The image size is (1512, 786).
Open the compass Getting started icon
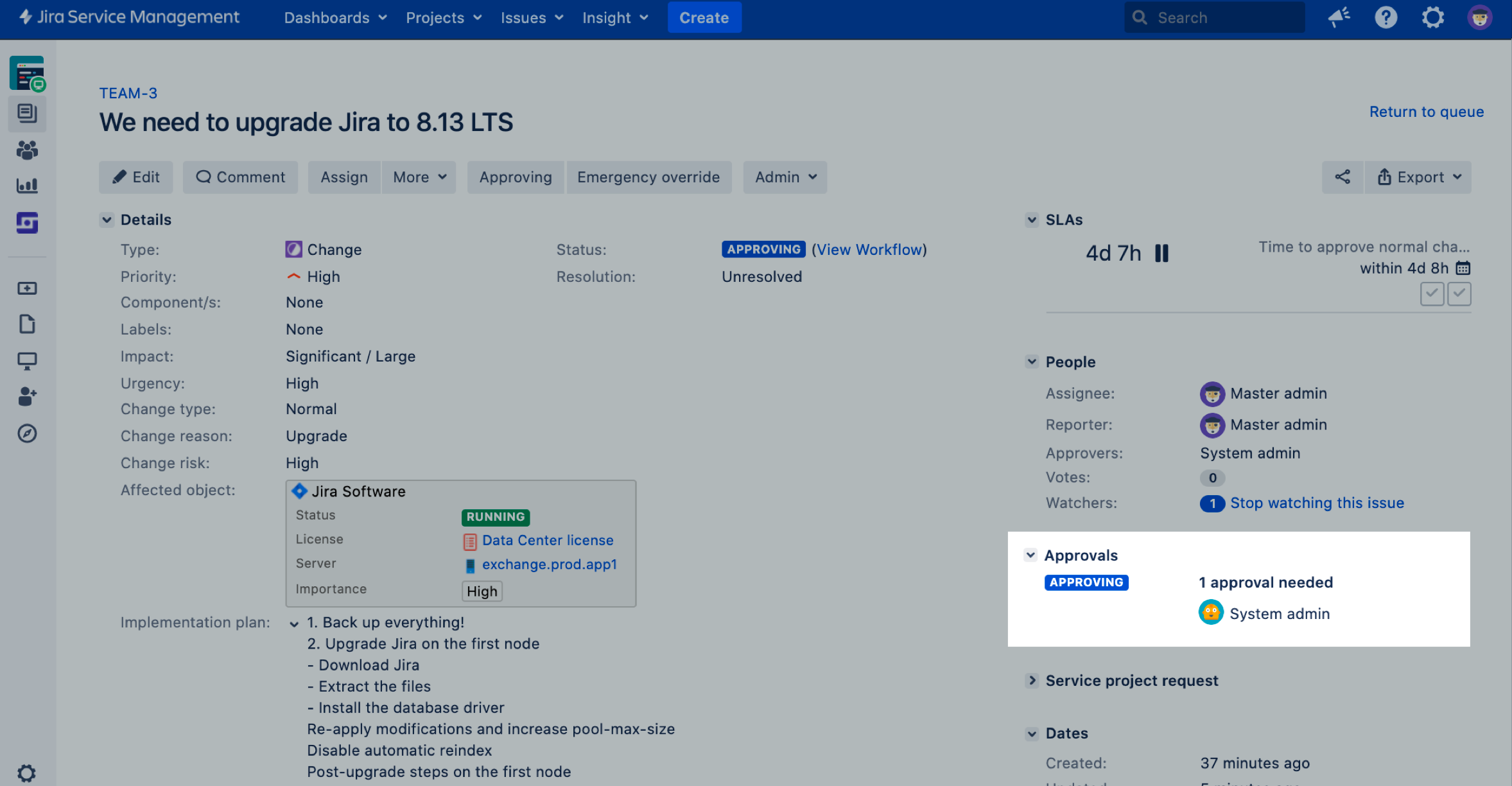(27, 433)
